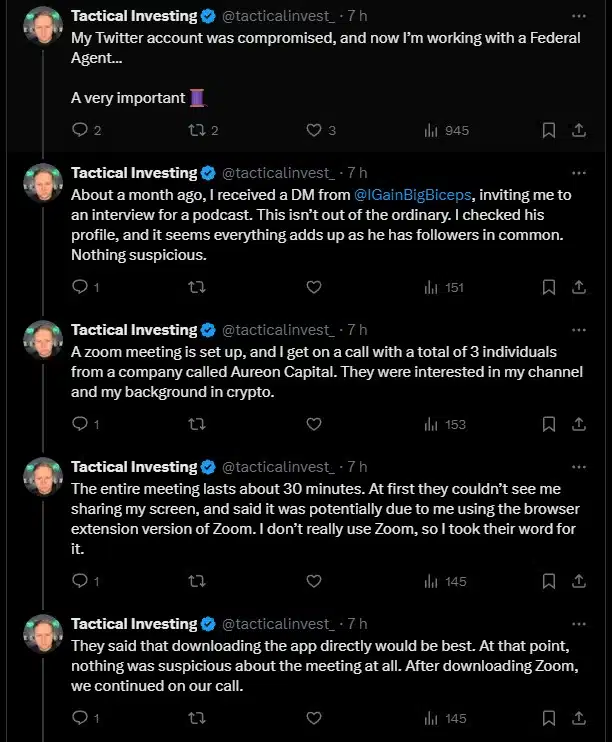View the 153 views on the Aureon Capital tweet
The image size is (612, 742).
click(x=445, y=424)
